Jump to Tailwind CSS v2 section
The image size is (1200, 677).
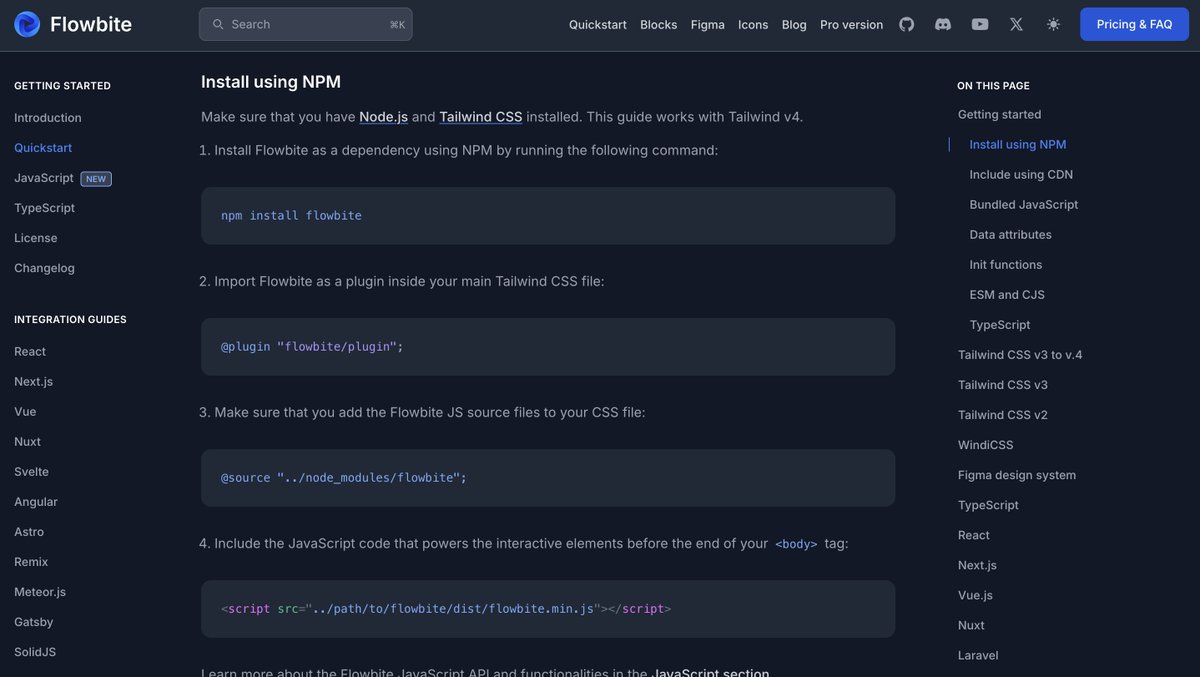coord(1003,415)
